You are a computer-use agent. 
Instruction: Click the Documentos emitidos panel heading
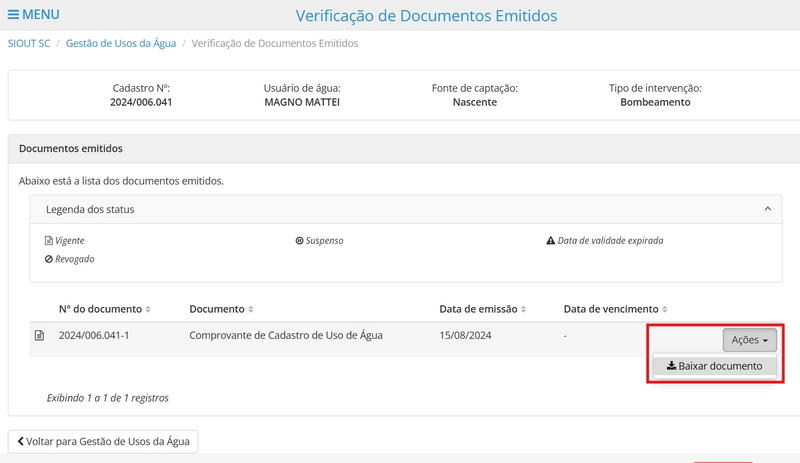71,148
